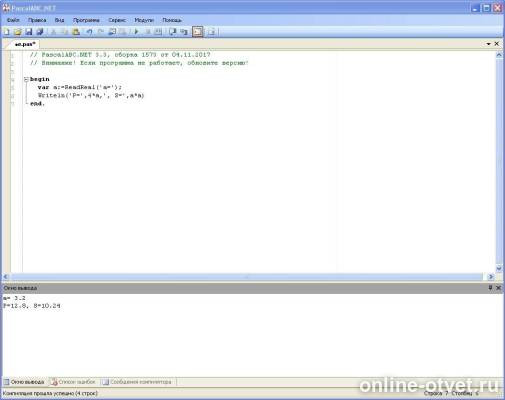
Task: Click the Save All icon
Action: pos(40,32)
